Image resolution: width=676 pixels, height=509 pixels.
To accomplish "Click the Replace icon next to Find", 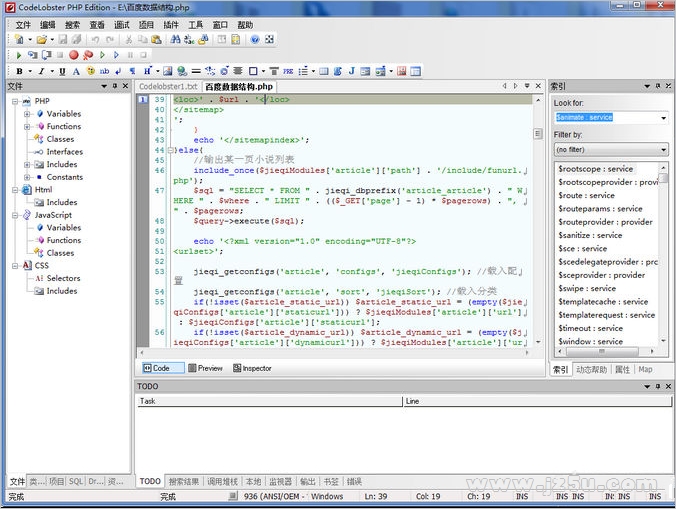I will [x=189, y=40].
